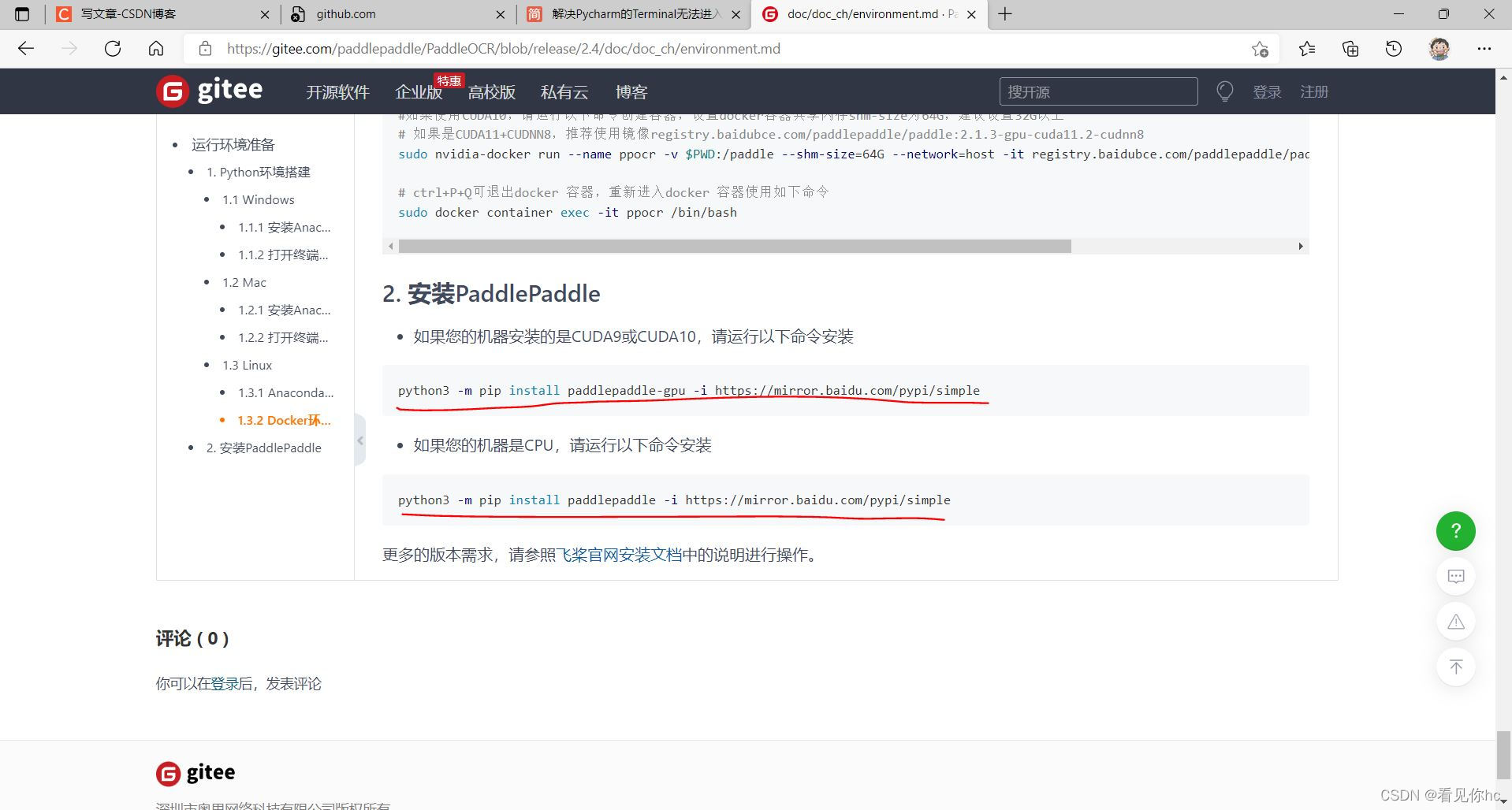This screenshot has height=810, width=1512.
Task: Open browsing History
Action: pos(1394,49)
